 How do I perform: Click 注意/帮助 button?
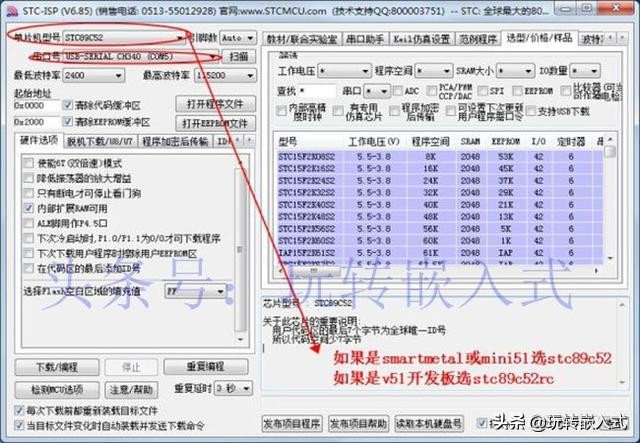click(x=131, y=390)
